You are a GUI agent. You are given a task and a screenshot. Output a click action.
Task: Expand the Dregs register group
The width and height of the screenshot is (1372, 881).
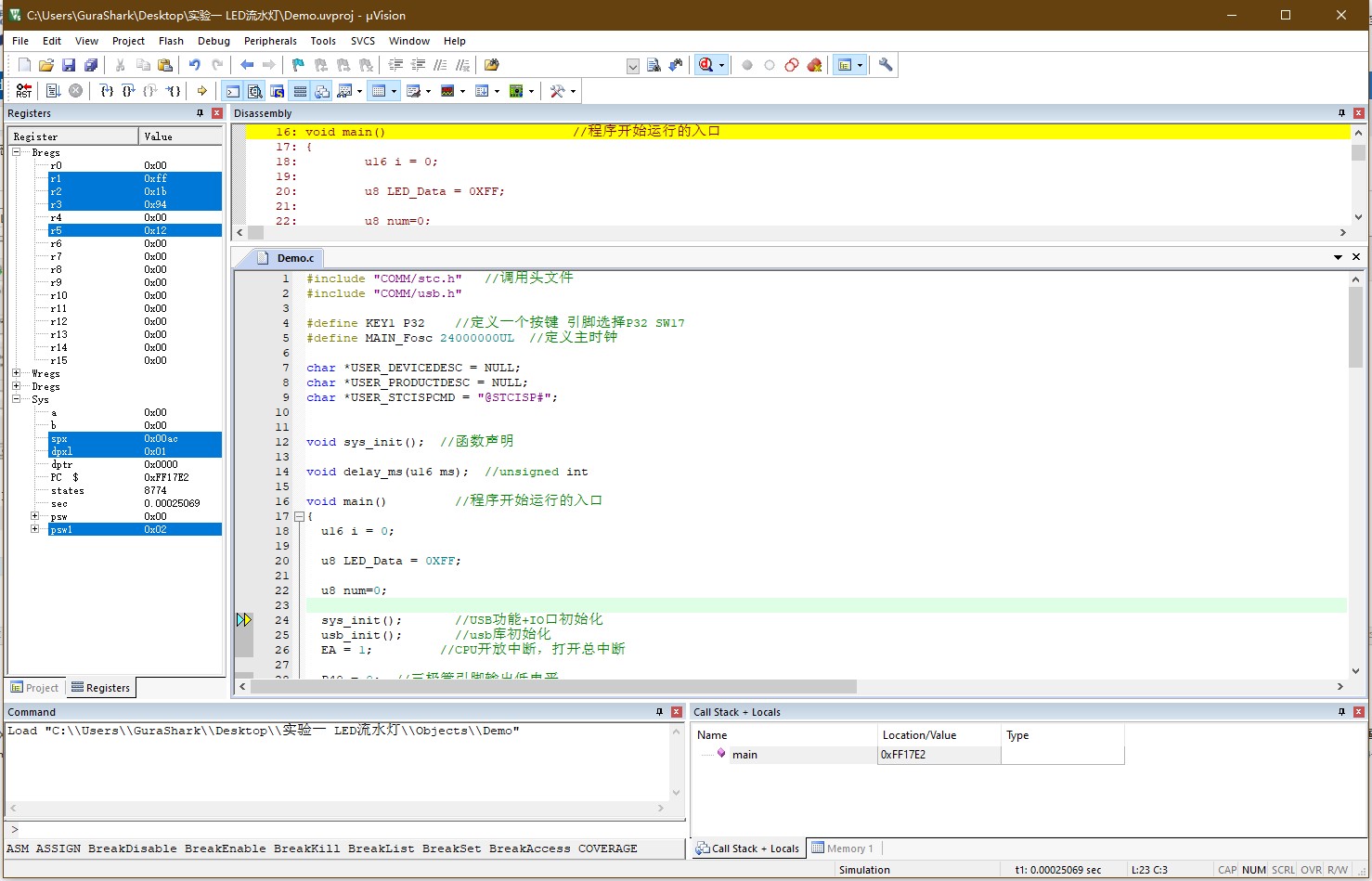point(16,386)
